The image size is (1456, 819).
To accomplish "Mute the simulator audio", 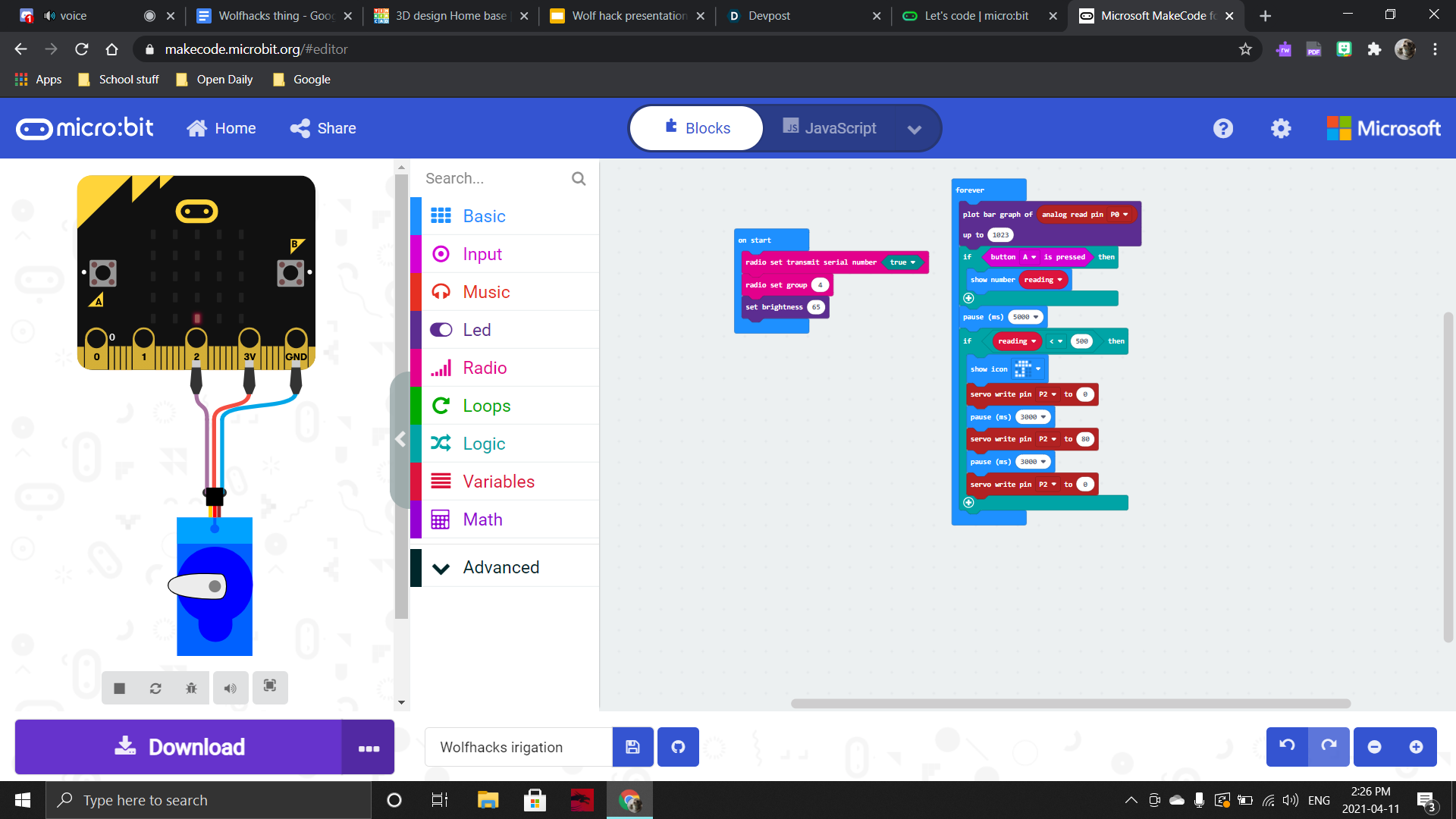I will [231, 688].
